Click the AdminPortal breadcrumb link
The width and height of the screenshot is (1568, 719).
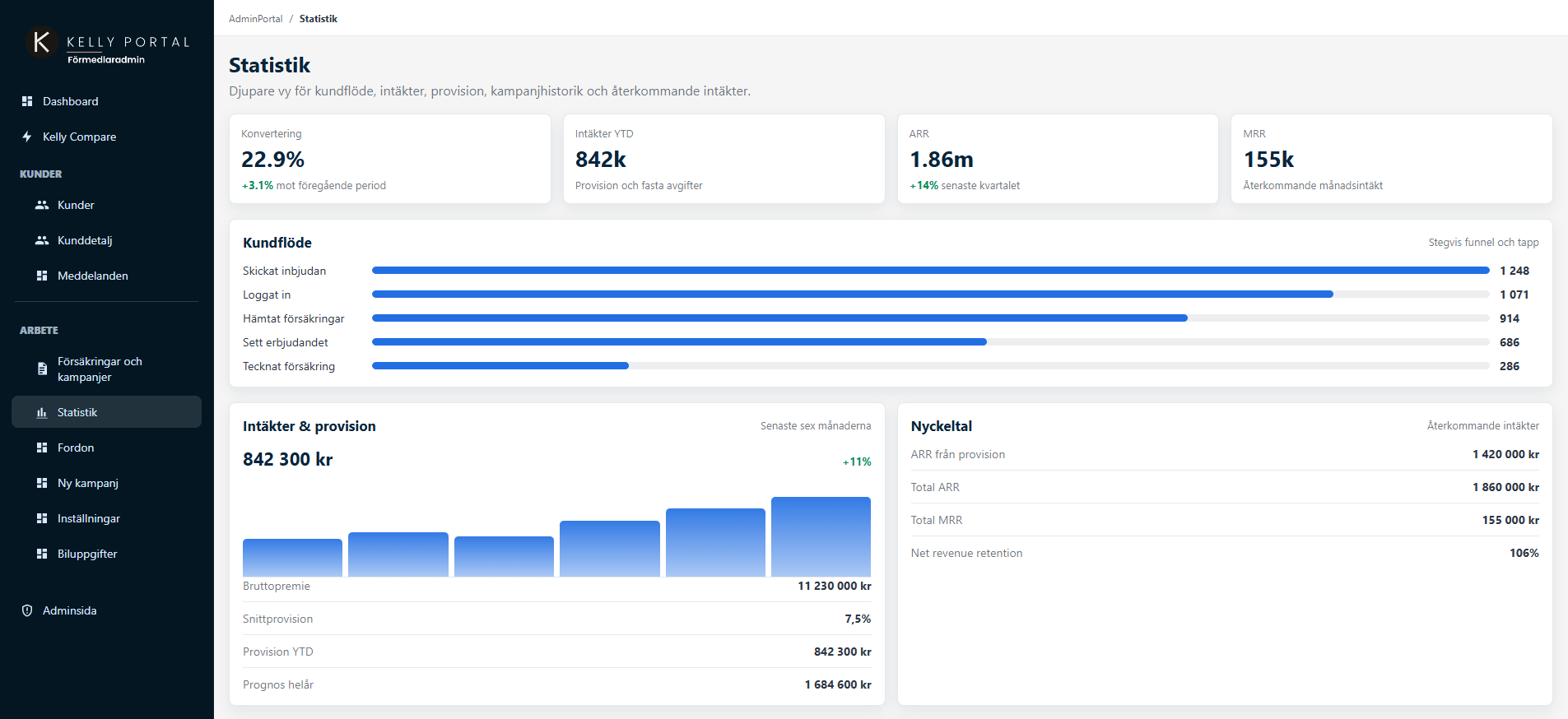(255, 19)
